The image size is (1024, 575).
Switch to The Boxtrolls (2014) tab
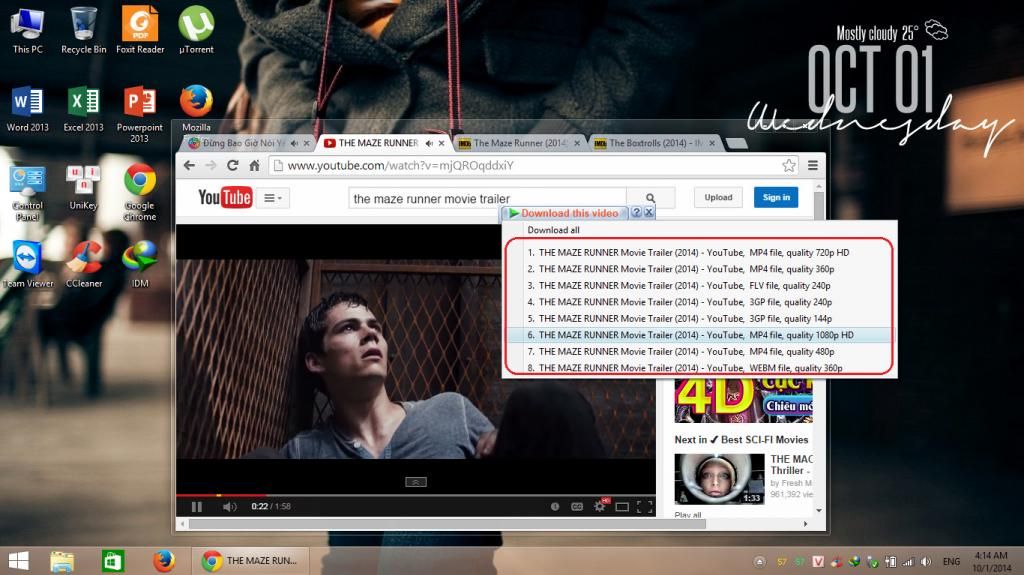(655, 143)
